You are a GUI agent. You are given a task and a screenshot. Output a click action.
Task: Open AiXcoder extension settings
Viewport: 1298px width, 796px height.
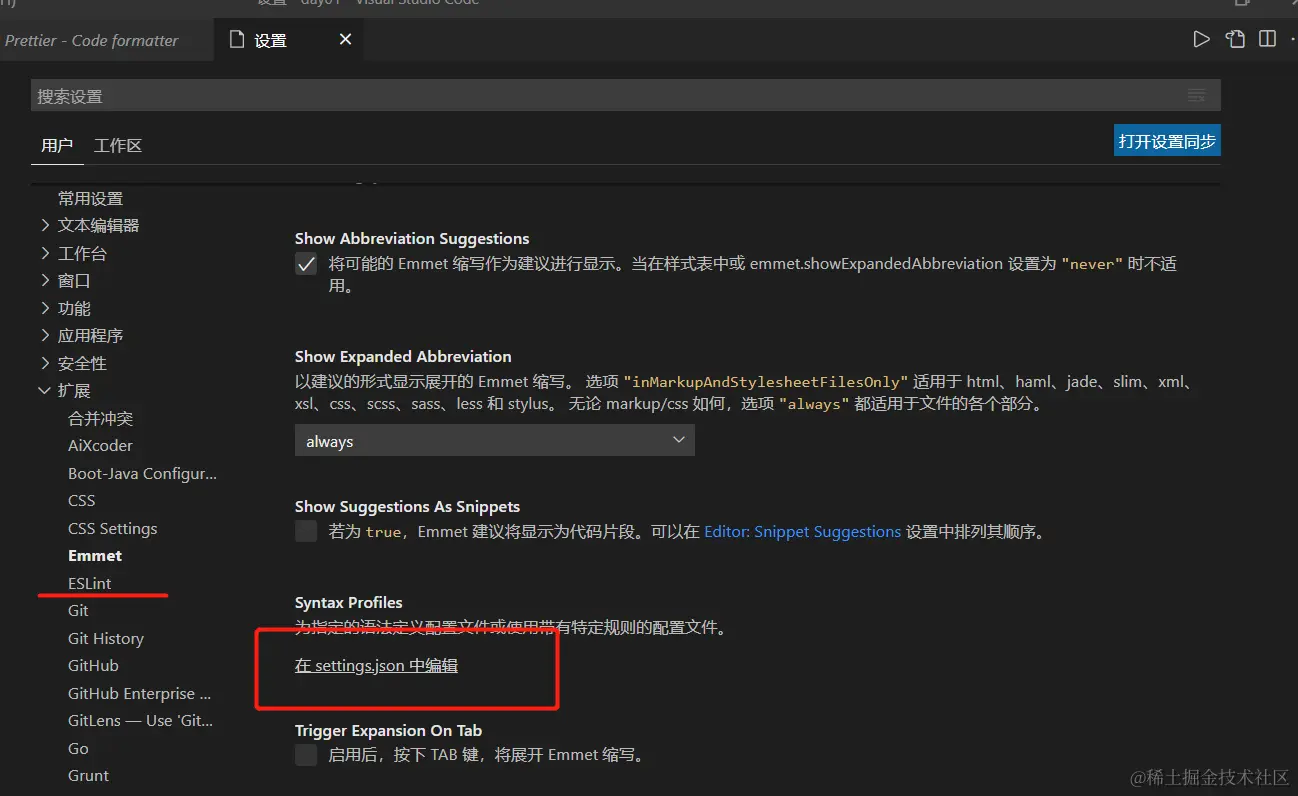pos(100,446)
